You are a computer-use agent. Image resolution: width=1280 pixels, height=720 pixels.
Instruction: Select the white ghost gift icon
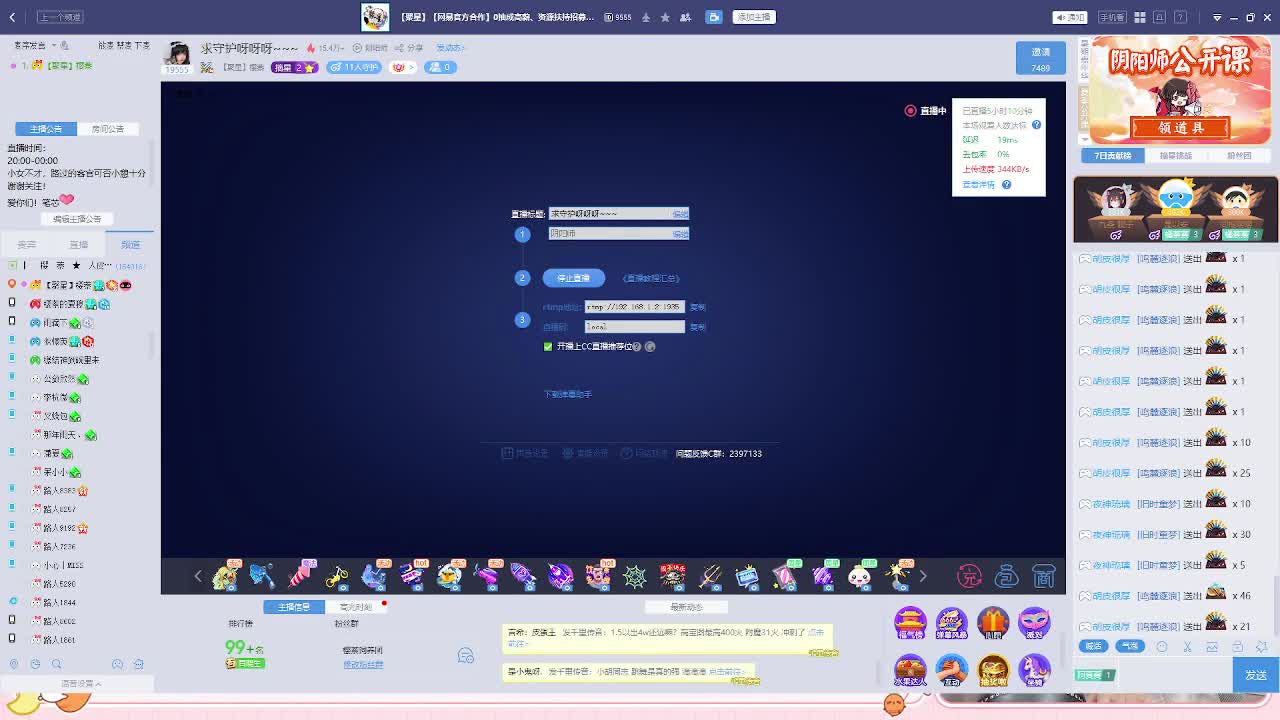click(859, 576)
